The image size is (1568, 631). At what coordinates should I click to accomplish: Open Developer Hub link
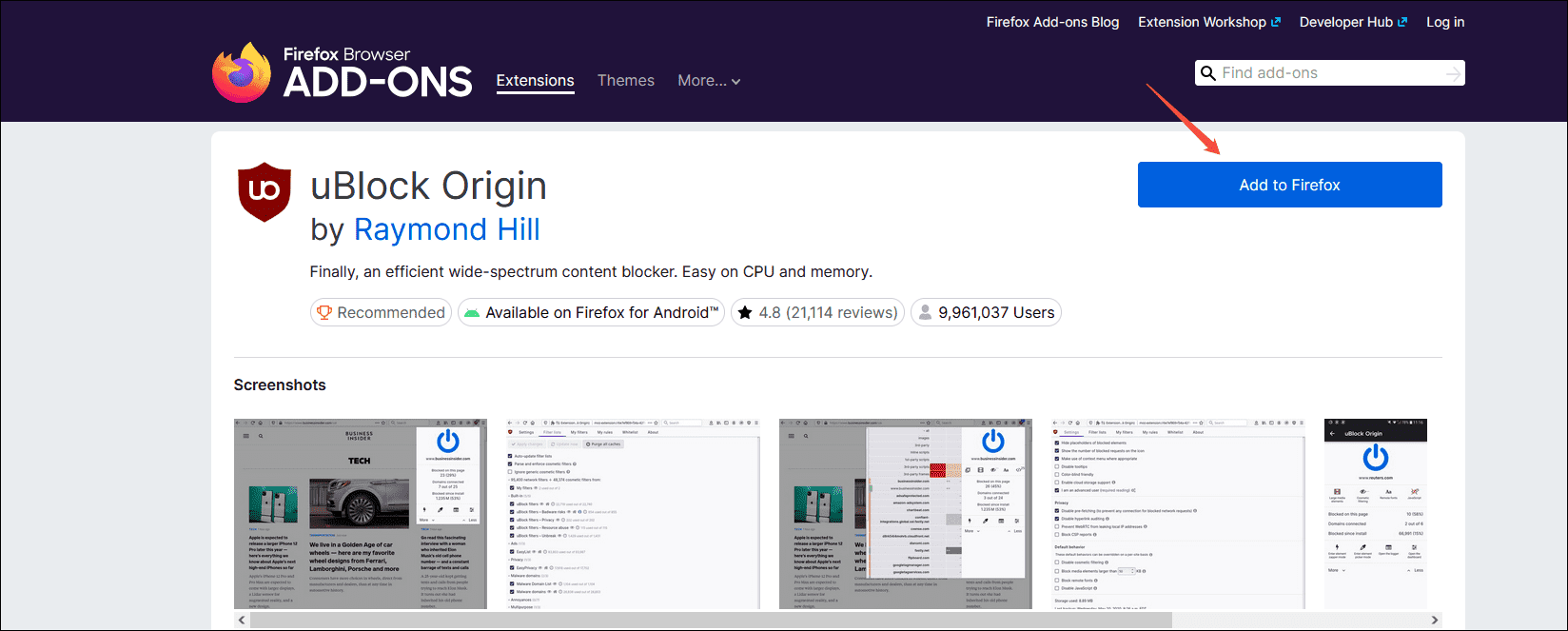1353,22
